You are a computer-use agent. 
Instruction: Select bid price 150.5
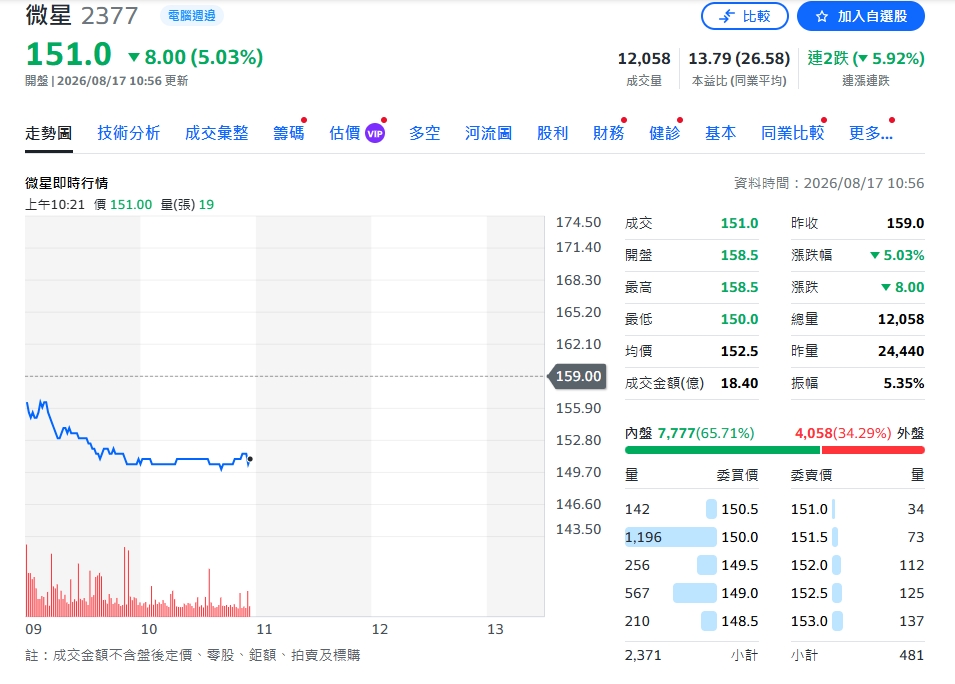739,509
